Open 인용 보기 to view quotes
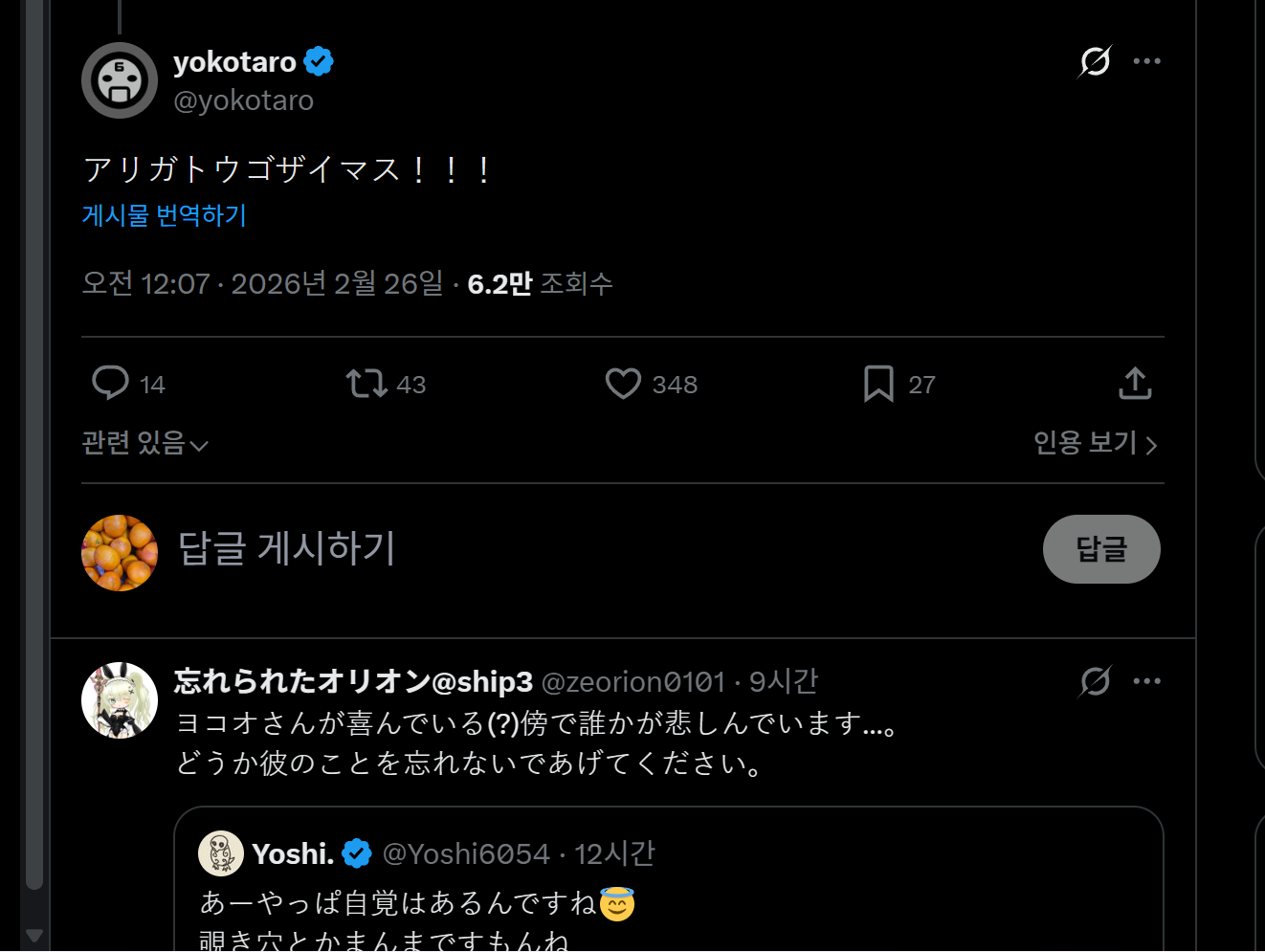 pyautogui.click(x=1095, y=443)
